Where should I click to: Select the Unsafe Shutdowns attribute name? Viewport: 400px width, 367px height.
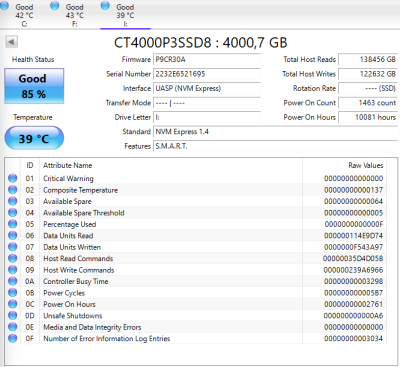coord(73,316)
